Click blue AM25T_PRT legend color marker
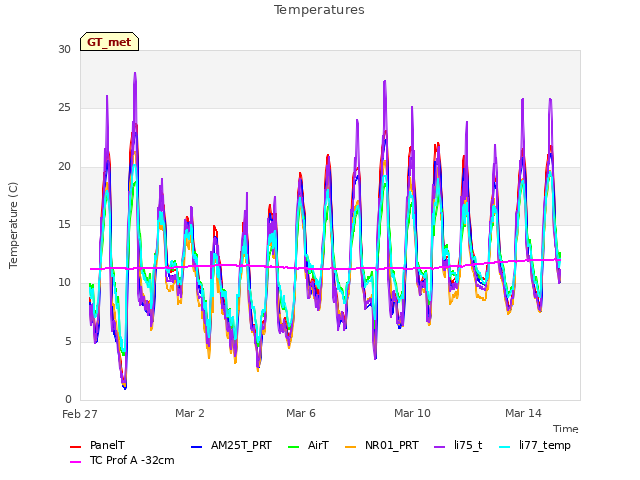This screenshot has width=640, height=480. [196, 447]
